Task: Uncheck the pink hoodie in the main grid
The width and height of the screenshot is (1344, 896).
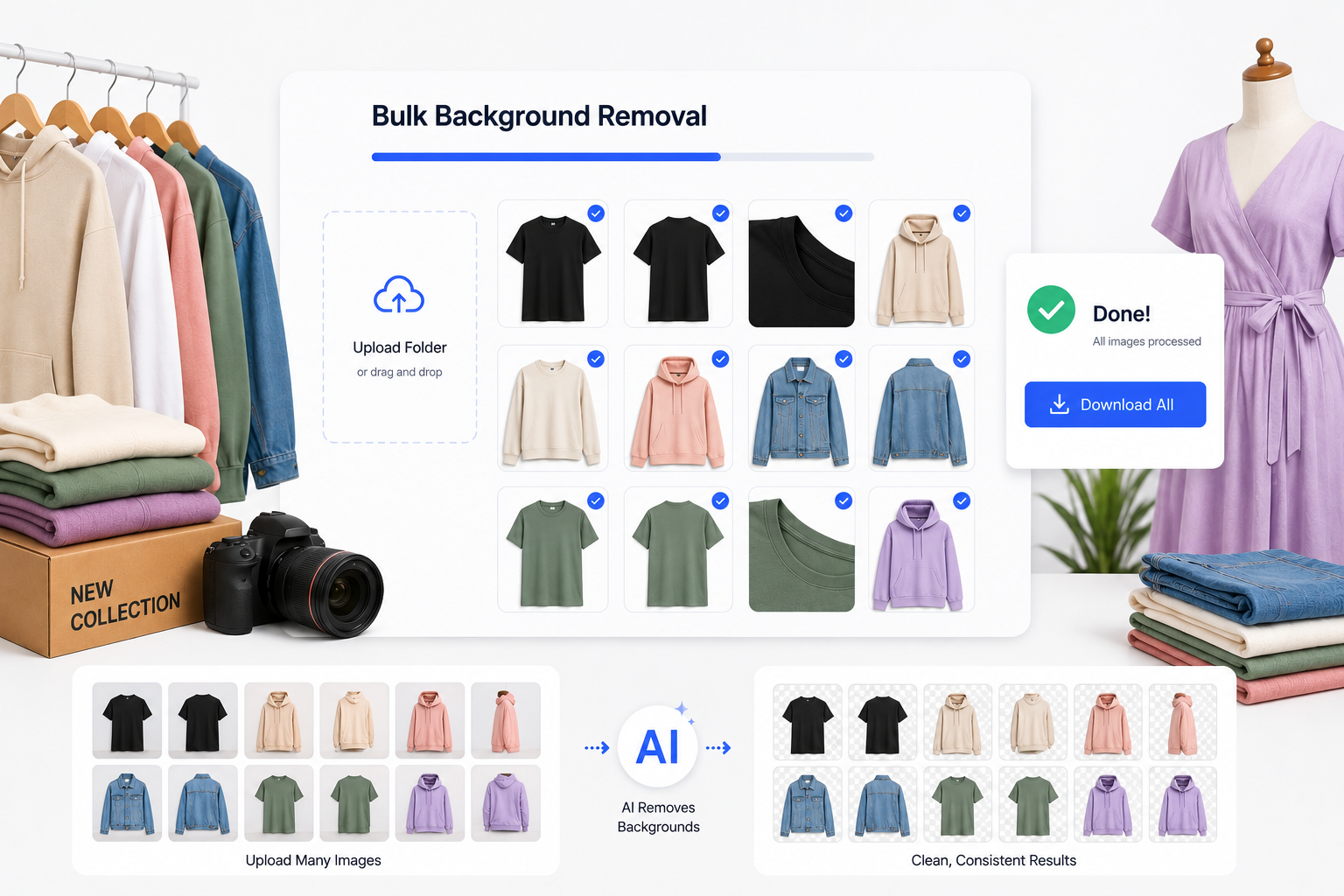Action: [720, 359]
